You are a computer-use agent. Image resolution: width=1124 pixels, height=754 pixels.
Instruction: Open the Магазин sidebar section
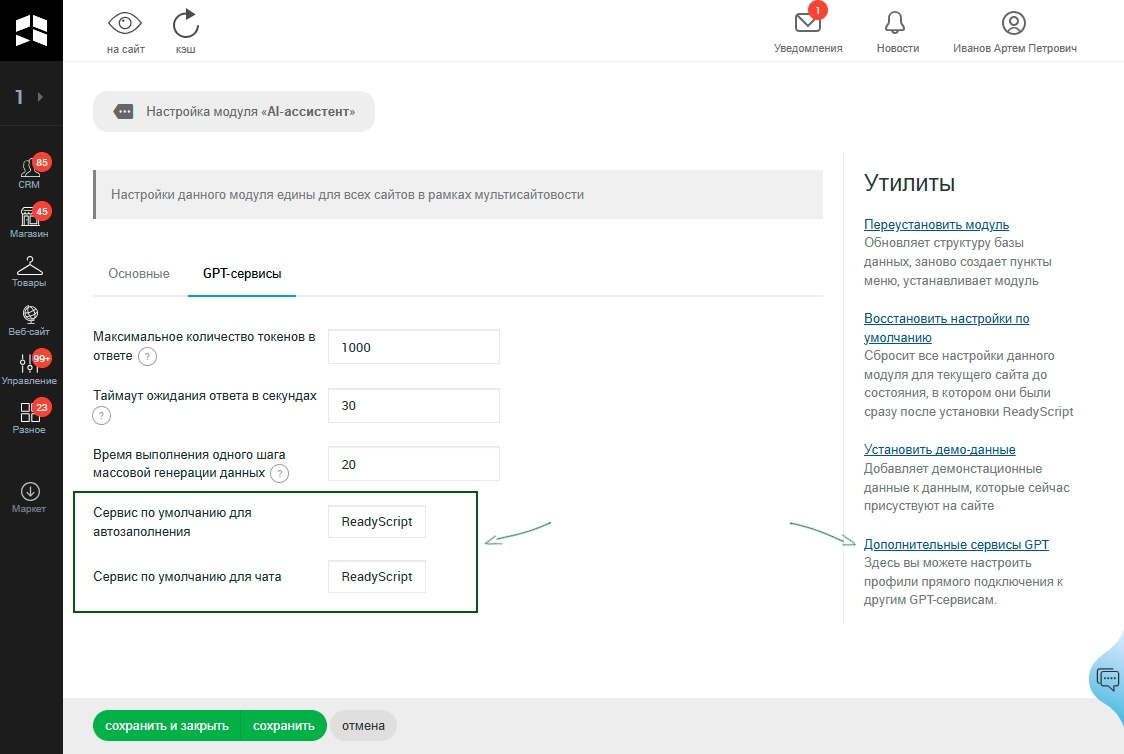pyautogui.click(x=29, y=221)
